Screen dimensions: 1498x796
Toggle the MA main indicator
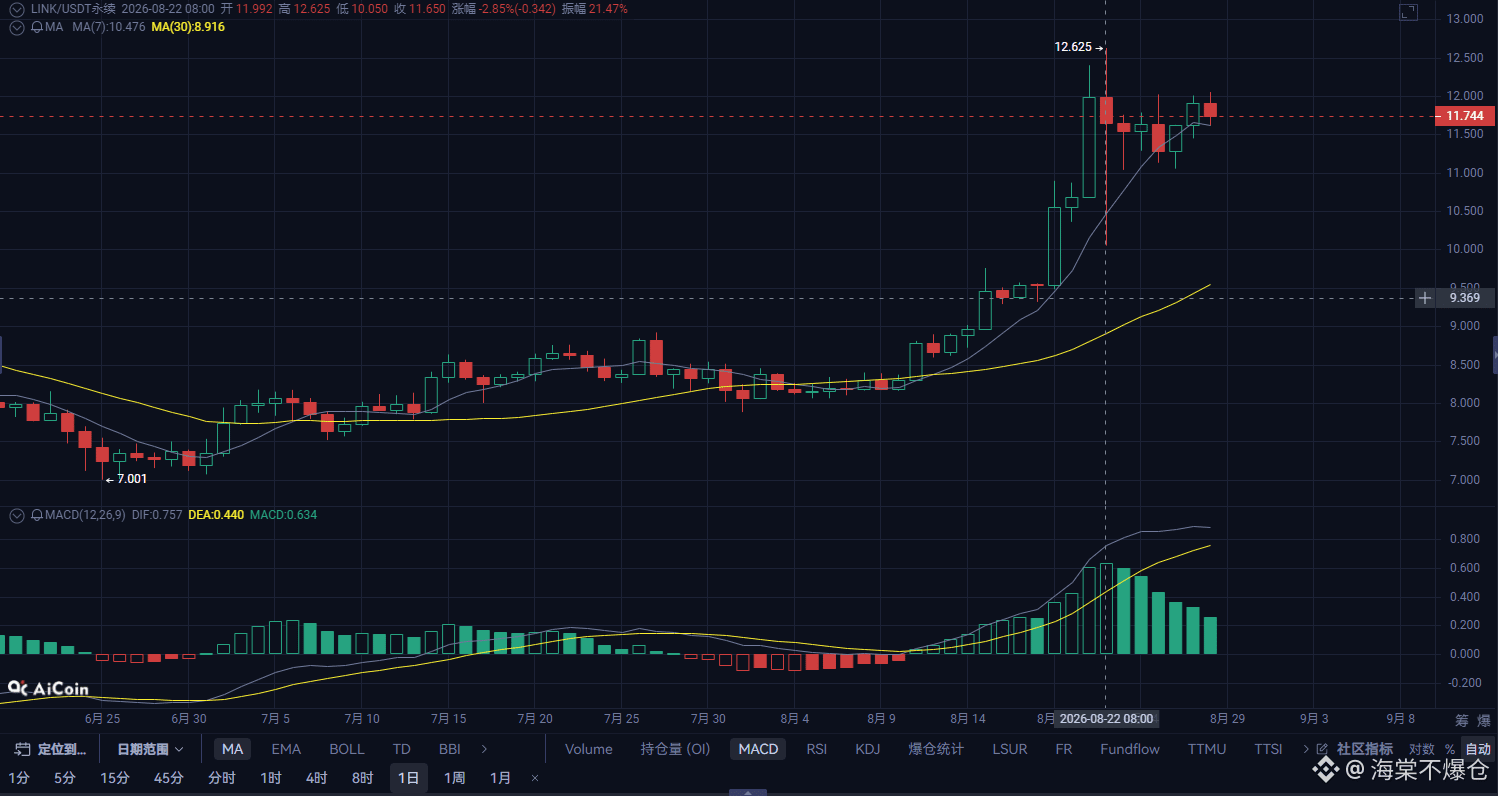pos(232,749)
